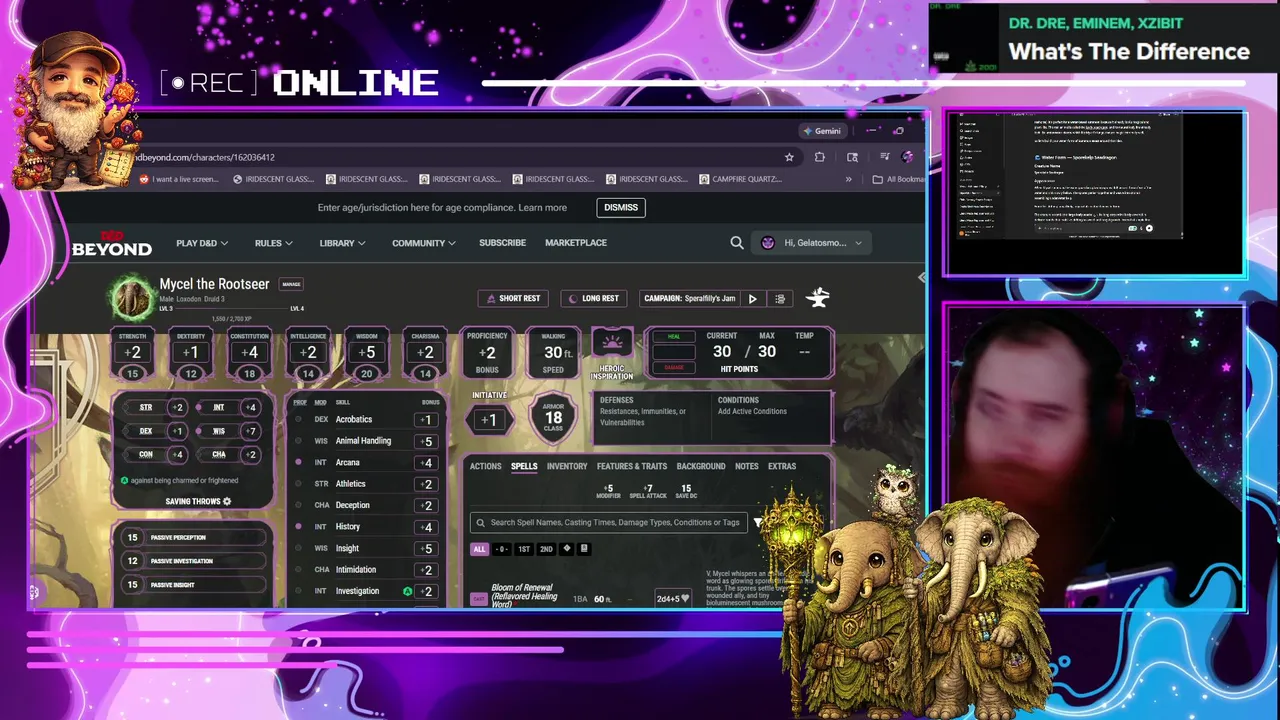Screen dimensions: 1280x720
Task: Take a LONG REST
Action: point(595,298)
